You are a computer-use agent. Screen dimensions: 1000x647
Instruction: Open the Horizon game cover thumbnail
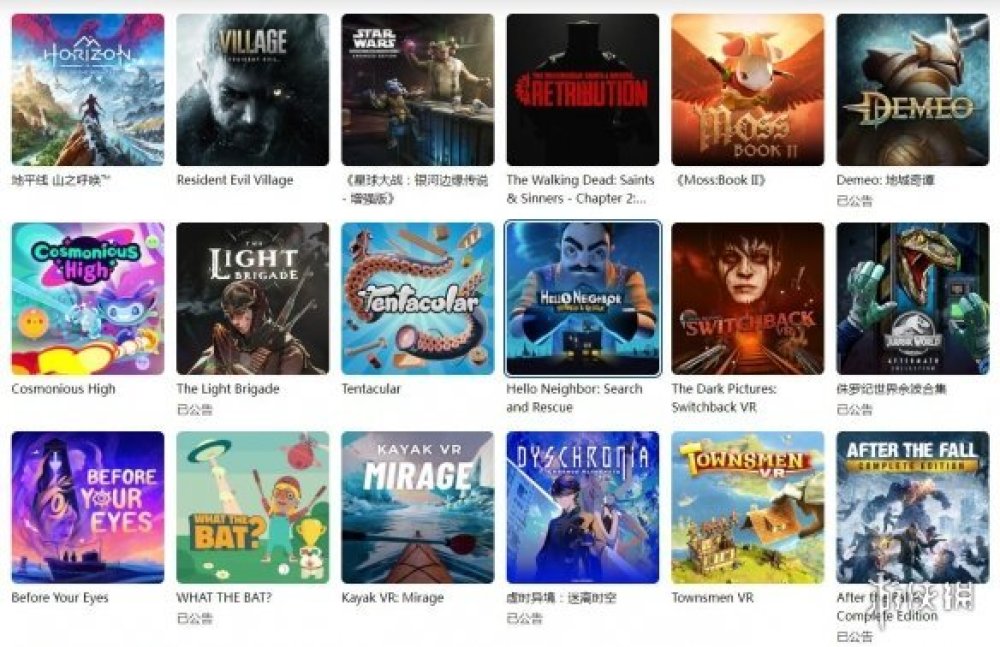88,90
